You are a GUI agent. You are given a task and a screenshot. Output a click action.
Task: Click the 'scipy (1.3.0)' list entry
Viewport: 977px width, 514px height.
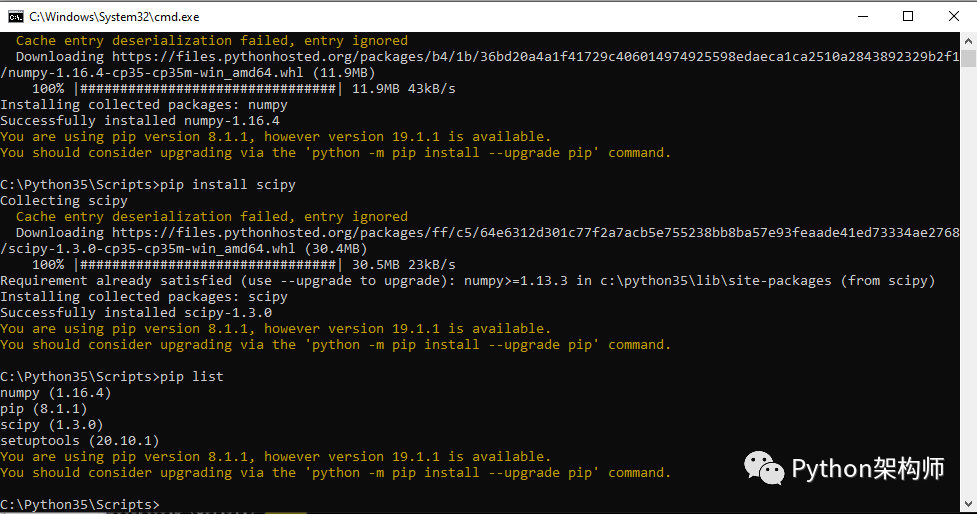coord(52,425)
